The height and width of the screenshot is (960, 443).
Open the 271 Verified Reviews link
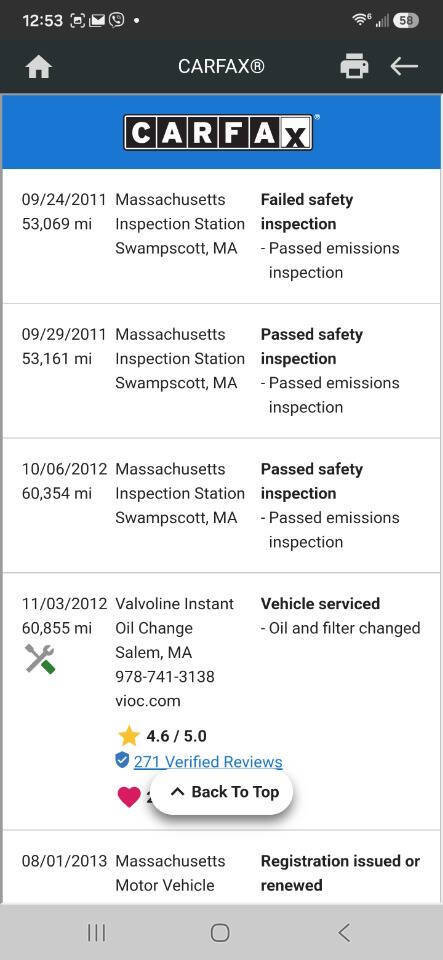(208, 762)
